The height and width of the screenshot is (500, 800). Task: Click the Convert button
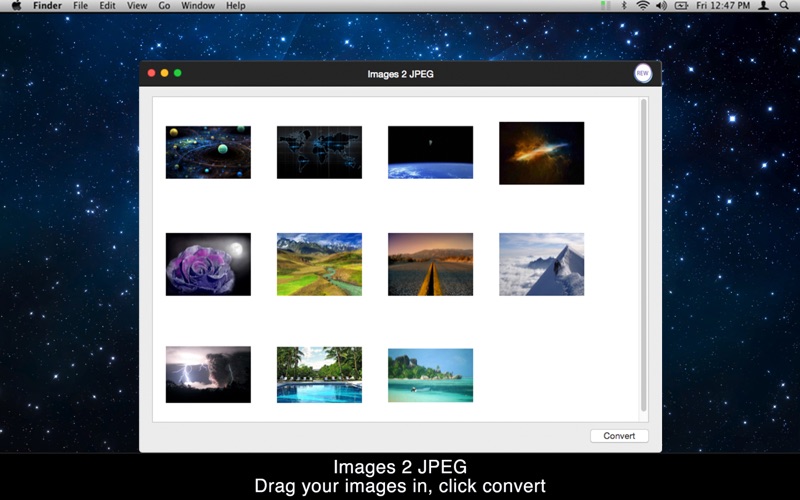[619, 436]
